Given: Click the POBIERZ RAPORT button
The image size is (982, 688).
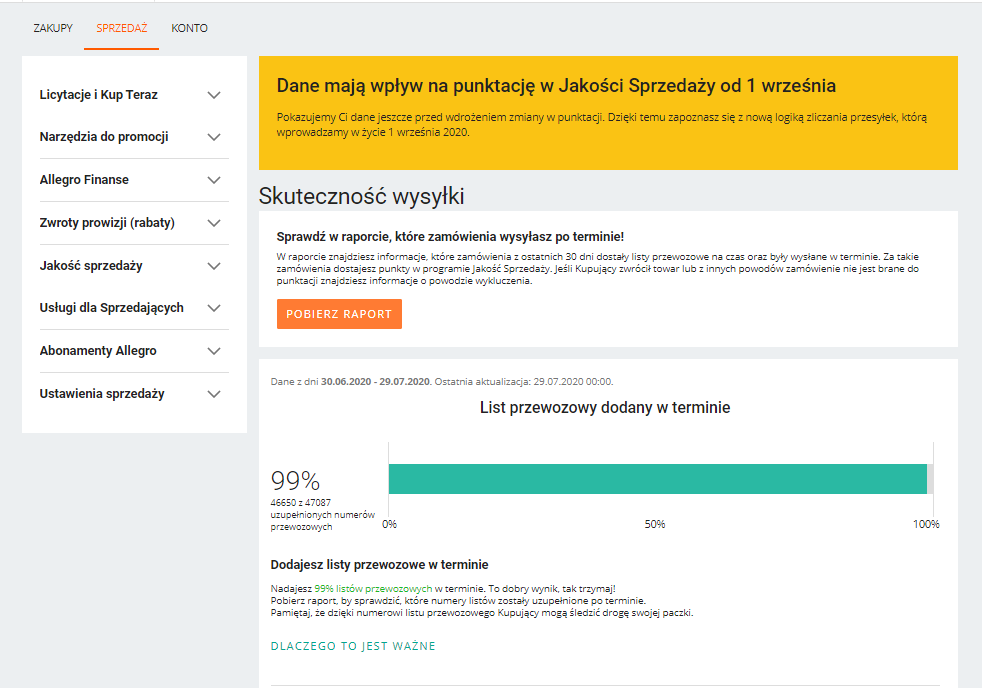Looking at the screenshot, I should (x=339, y=314).
